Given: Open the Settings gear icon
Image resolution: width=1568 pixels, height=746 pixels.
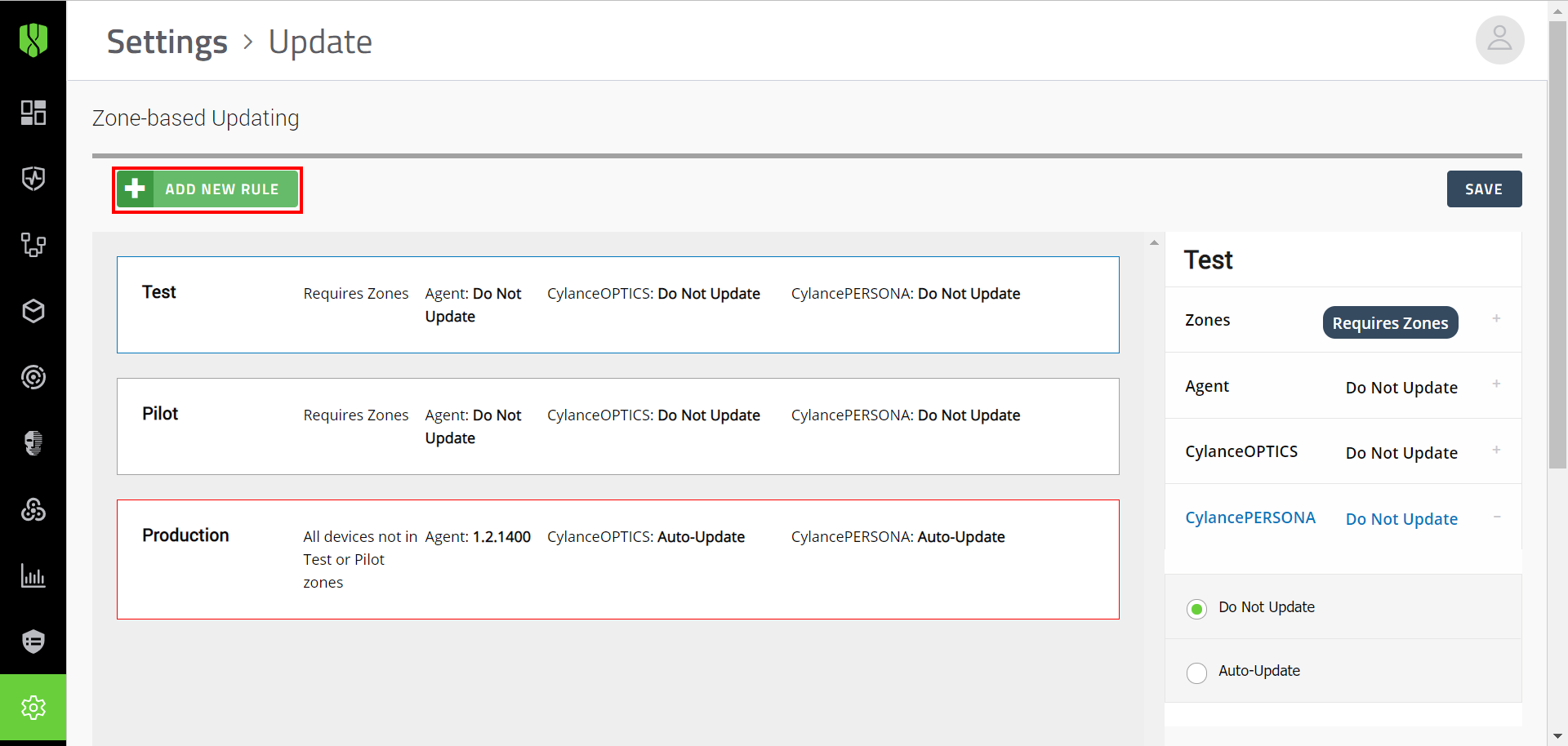Looking at the screenshot, I should (33, 708).
